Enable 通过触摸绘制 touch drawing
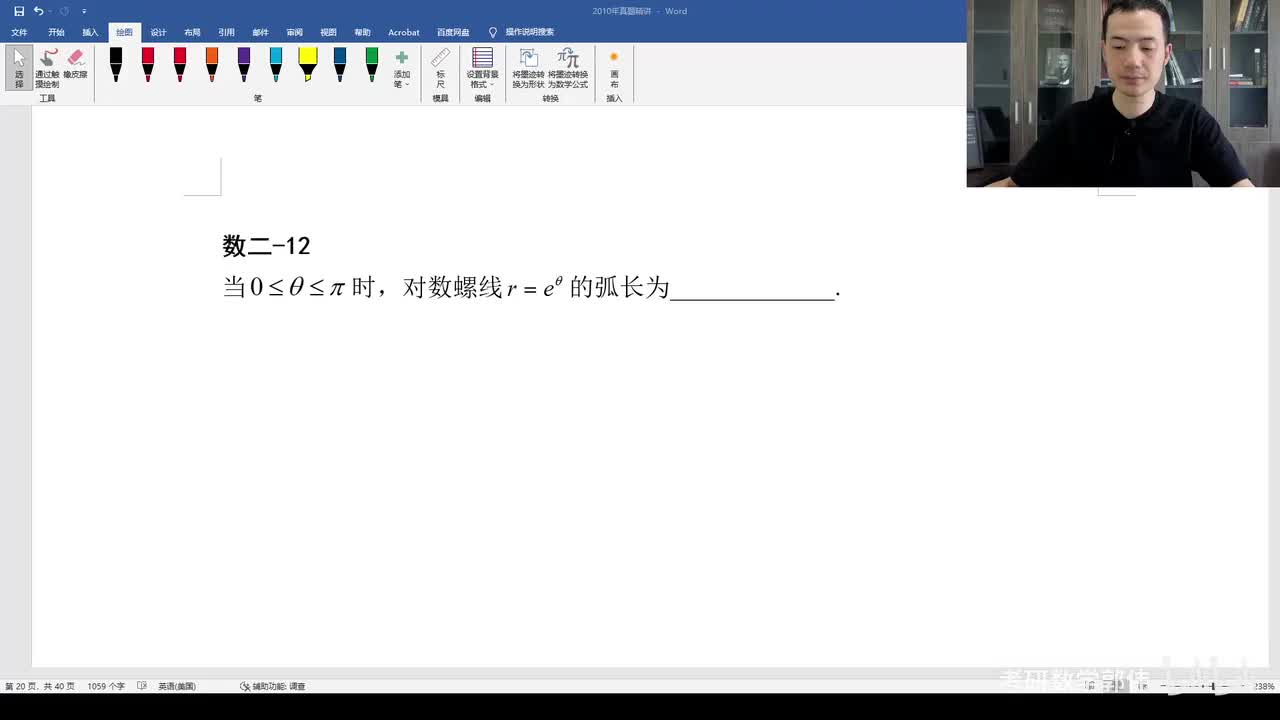Viewport: 1280px width, 720px height. click(x=47, y=68)
